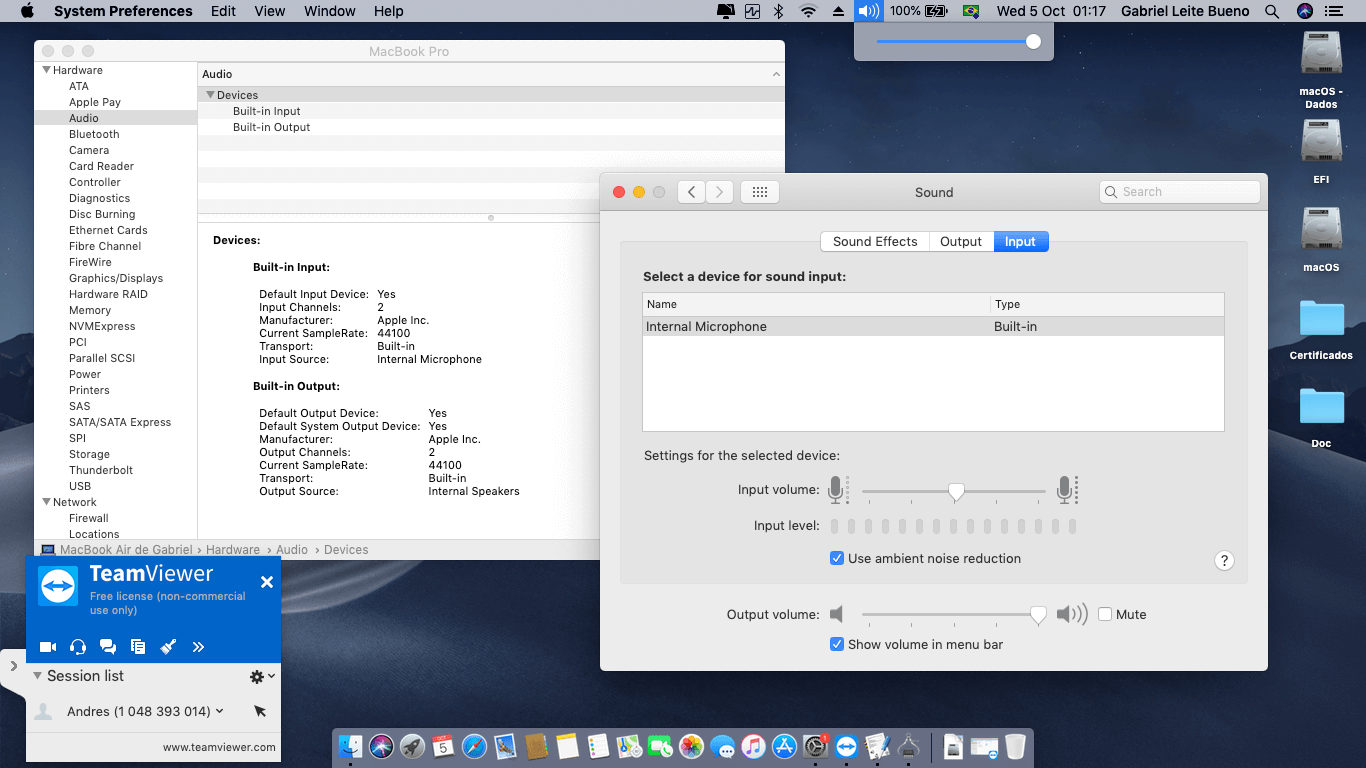Screen dimensions: 1366x768
Task: Collapse Audio pane header chevron
Action: (776, 74)
